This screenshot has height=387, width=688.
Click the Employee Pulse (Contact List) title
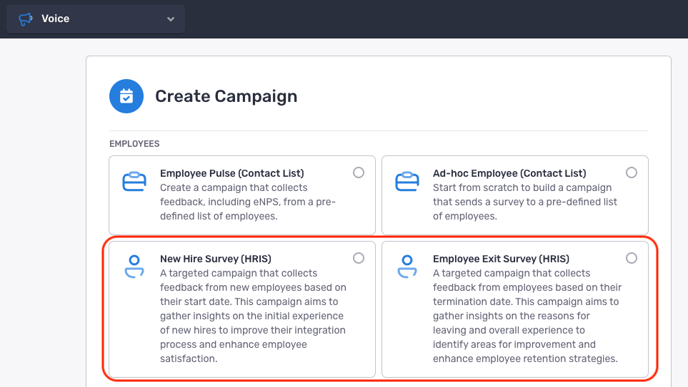232,173
